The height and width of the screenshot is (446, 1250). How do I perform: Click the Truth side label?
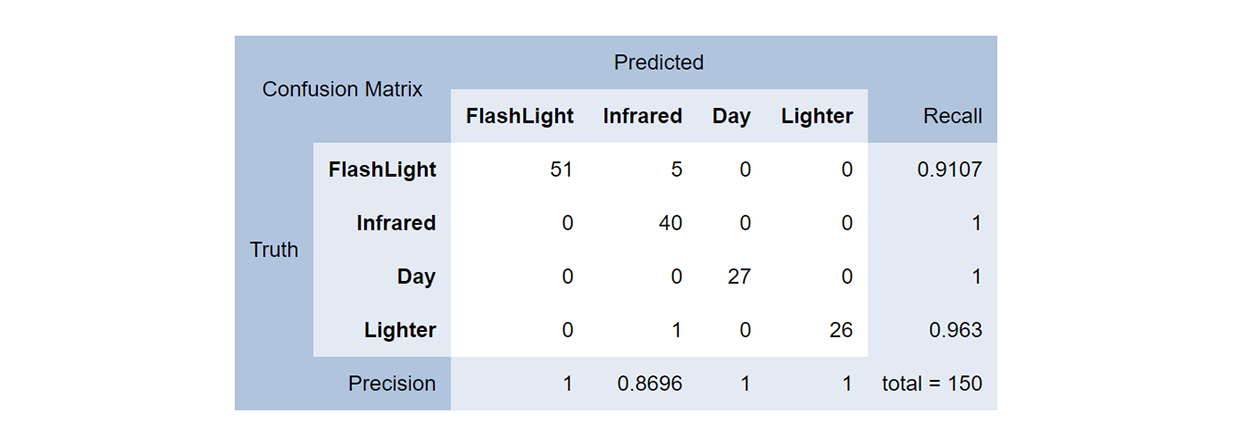(274, 250)
